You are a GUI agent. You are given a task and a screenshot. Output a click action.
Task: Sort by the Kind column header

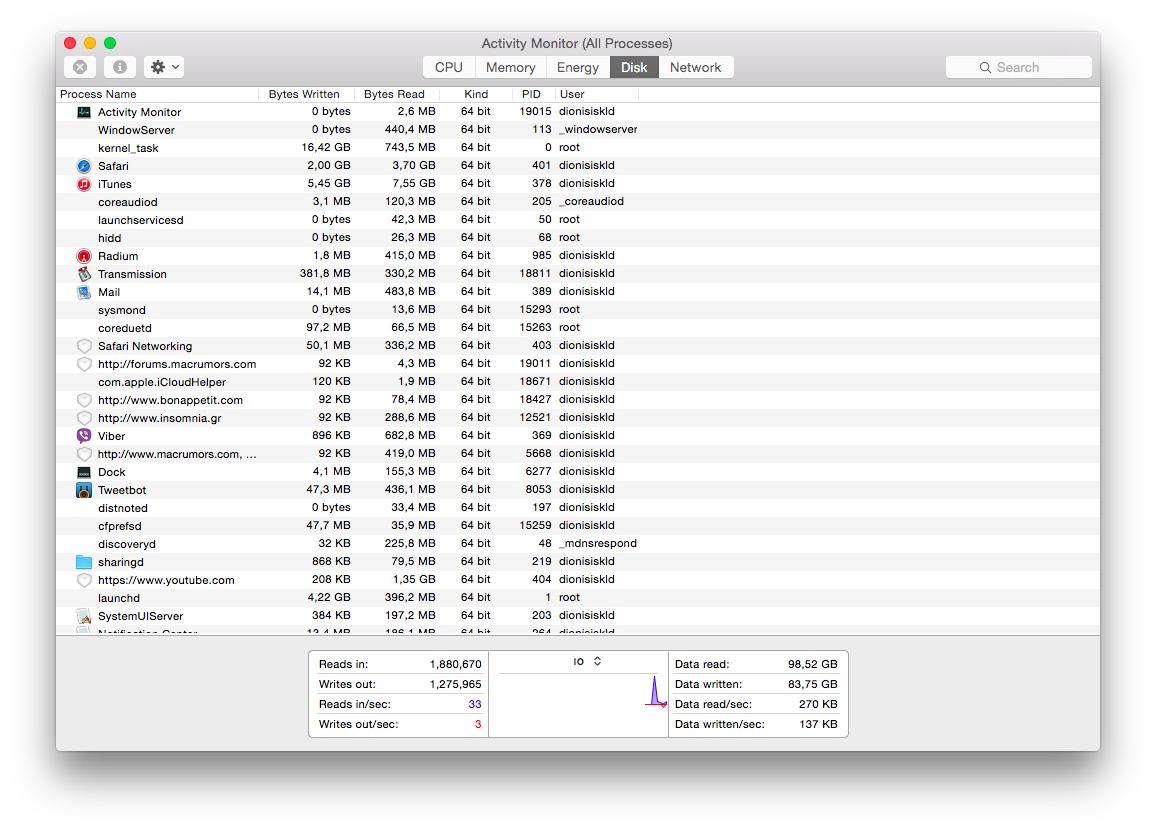click(476, 94)
